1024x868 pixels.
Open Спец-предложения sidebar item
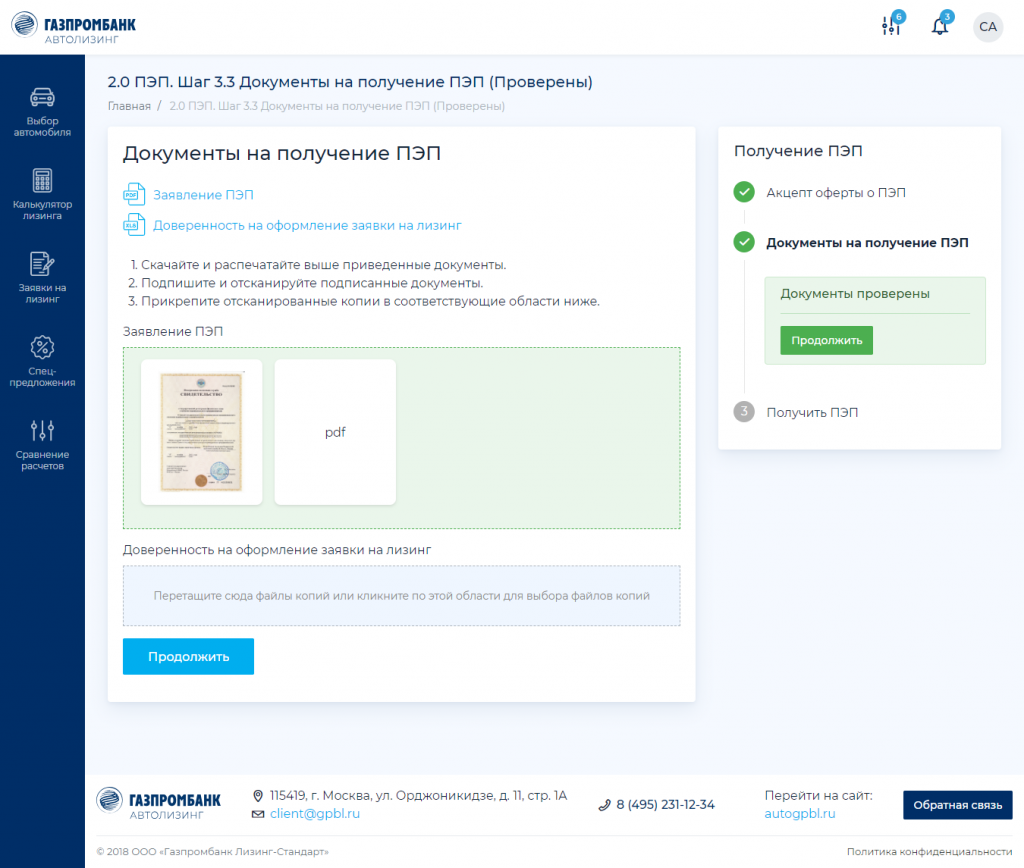tap(42, 362)
